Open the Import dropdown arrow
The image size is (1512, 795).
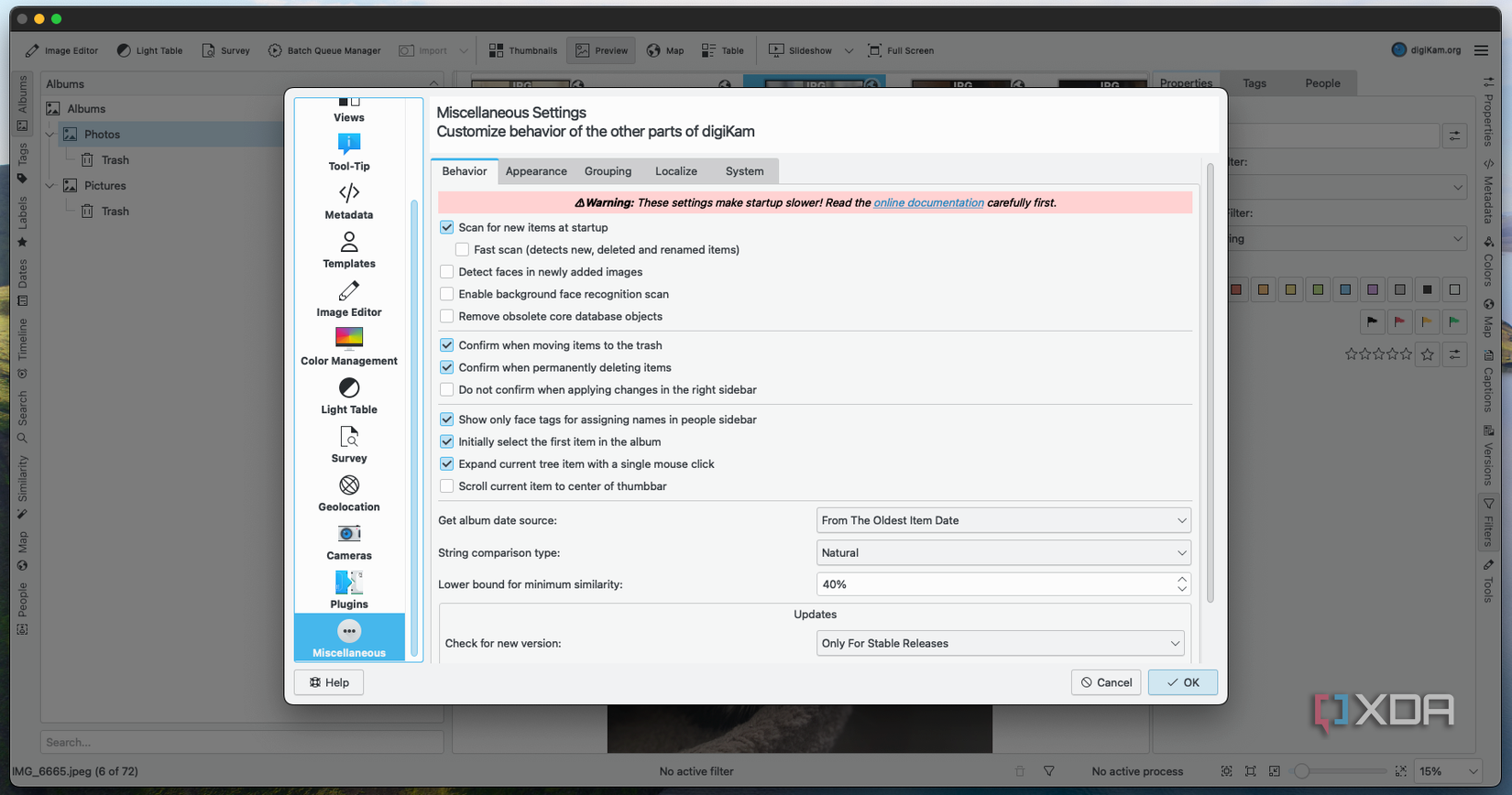(x=464, y=50)
